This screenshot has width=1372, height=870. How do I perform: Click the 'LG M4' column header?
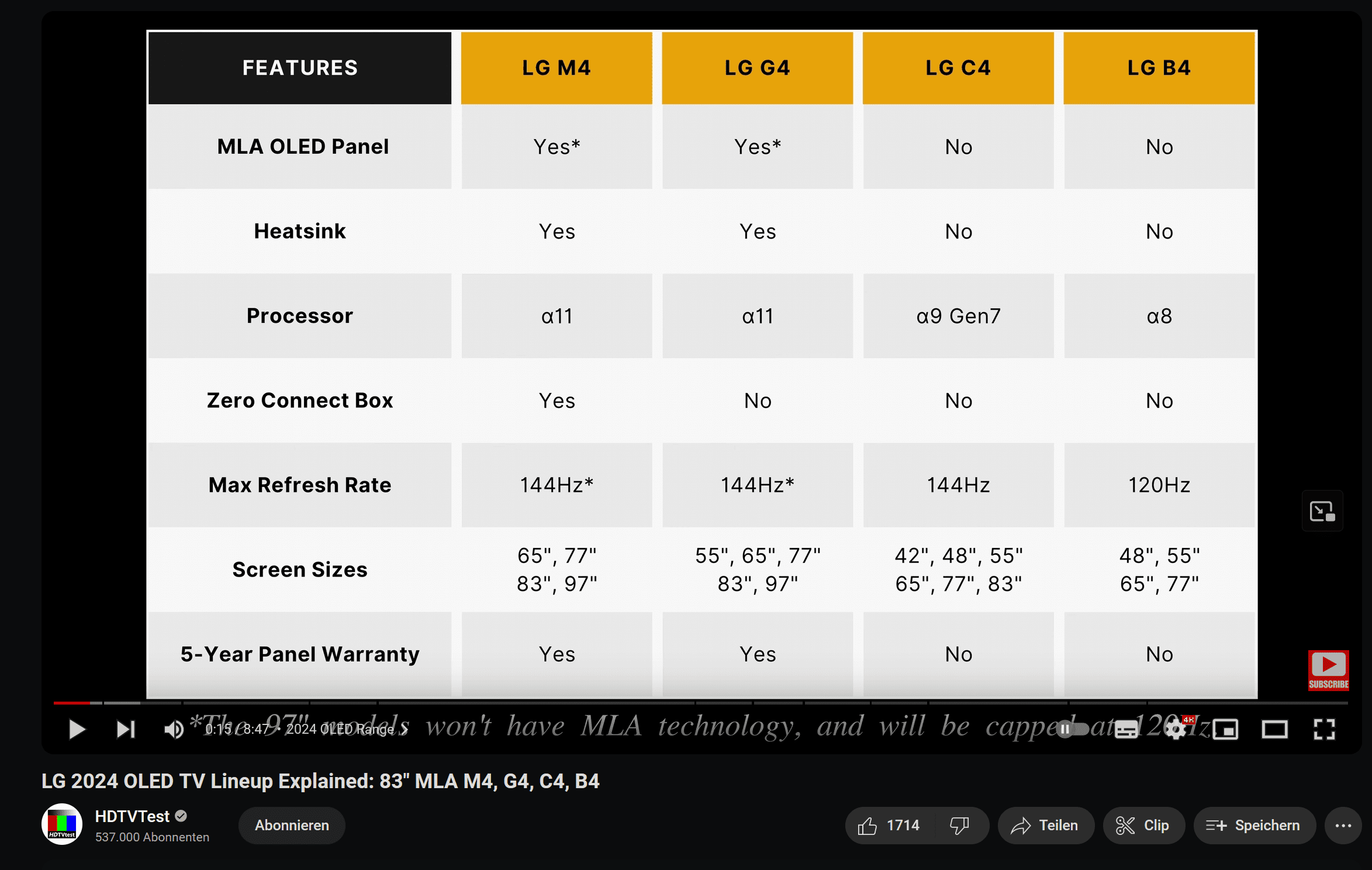point(557,68)
